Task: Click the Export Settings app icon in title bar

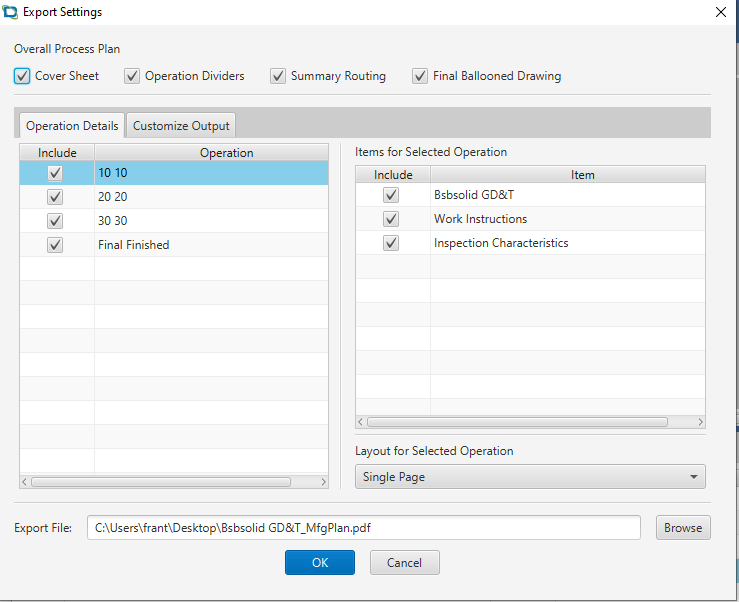Action: [x=10, y=12]
